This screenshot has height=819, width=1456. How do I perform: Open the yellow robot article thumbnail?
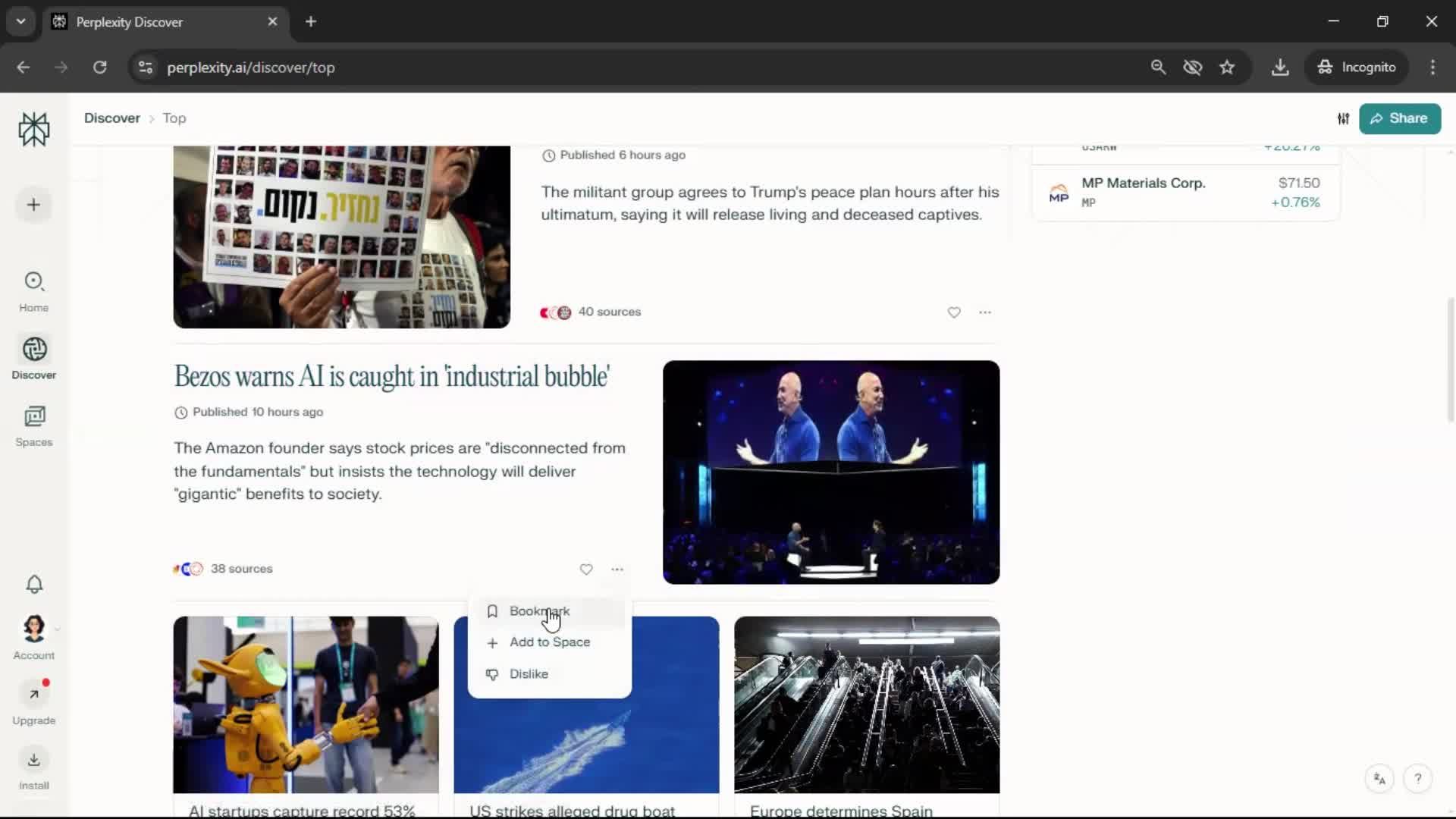click(x=306, y=704)
